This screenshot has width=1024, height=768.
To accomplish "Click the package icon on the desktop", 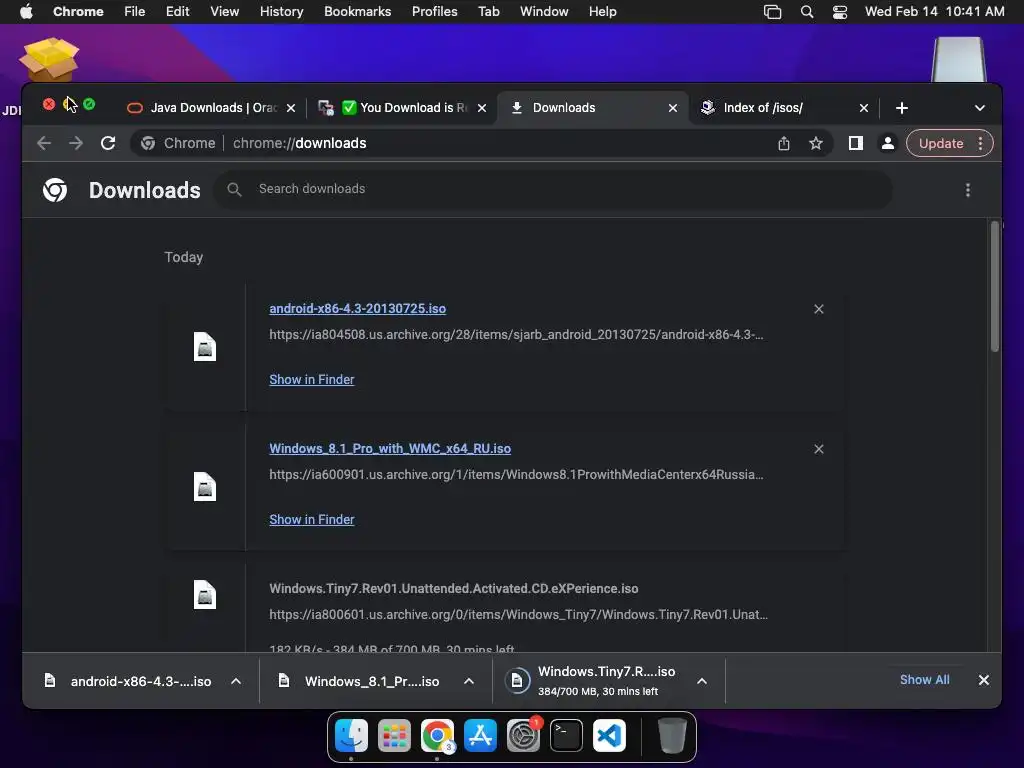I will coord(49,59).
